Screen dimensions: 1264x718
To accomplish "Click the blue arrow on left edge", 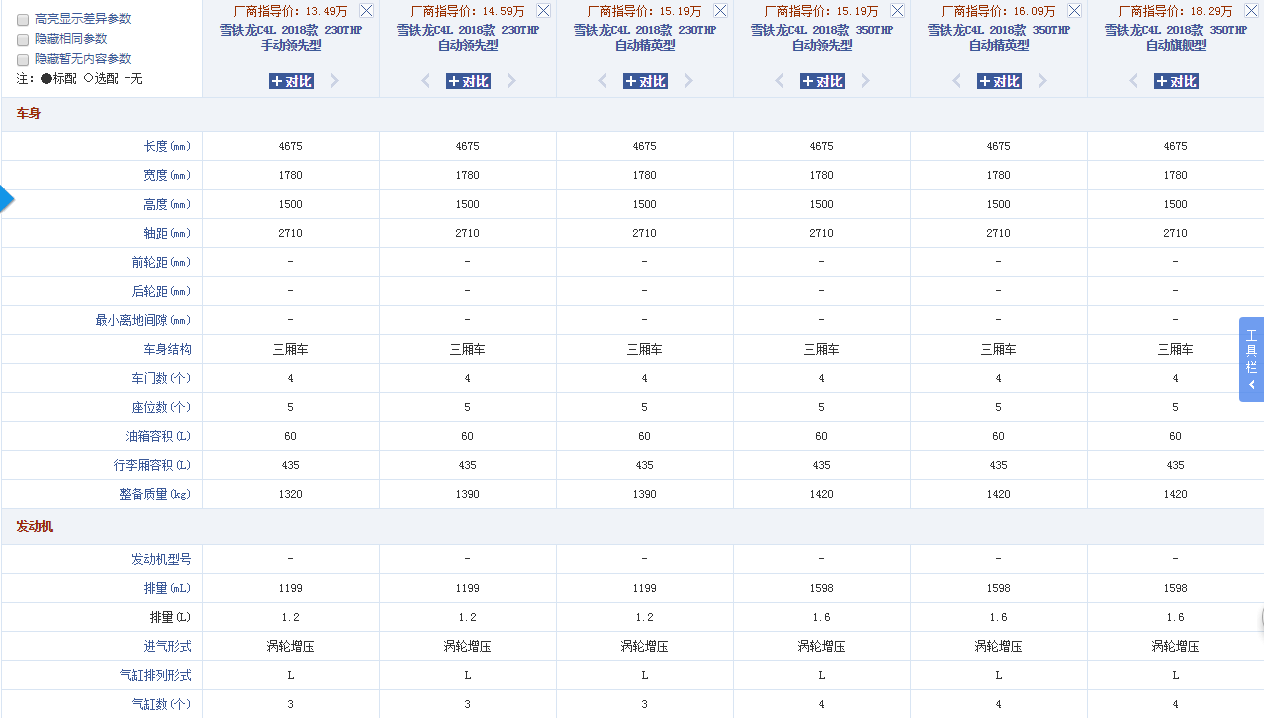I will click(x=7, y=198).
